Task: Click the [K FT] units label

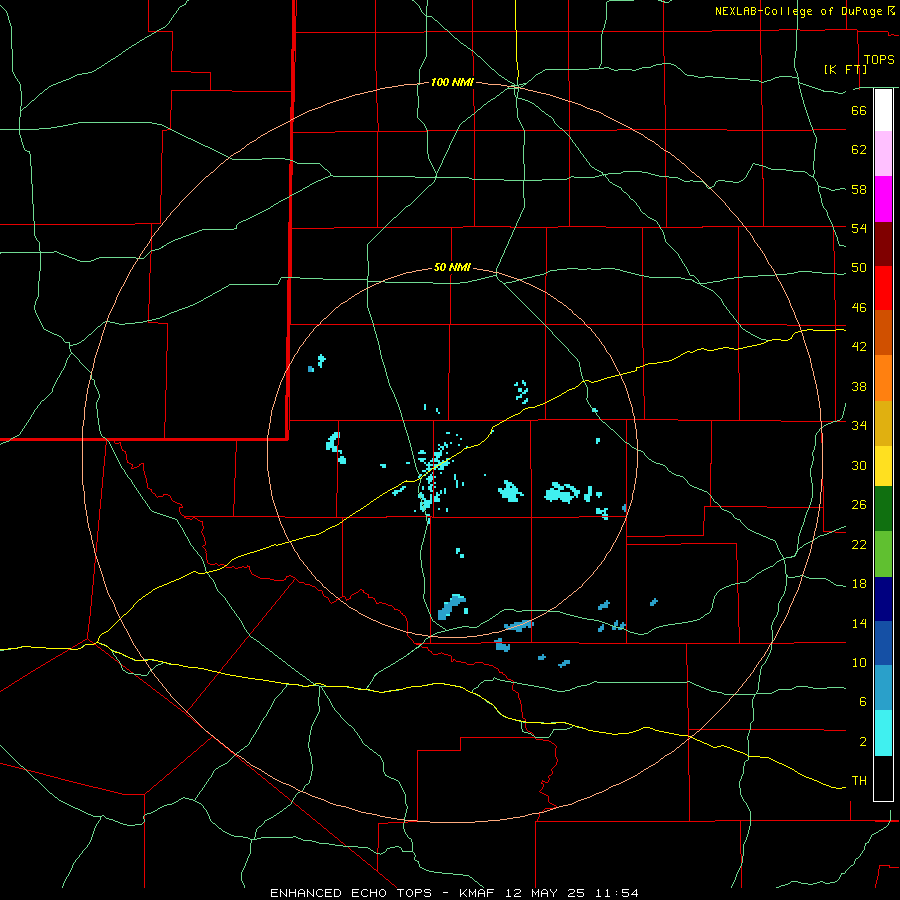Action: coord(845,69)
